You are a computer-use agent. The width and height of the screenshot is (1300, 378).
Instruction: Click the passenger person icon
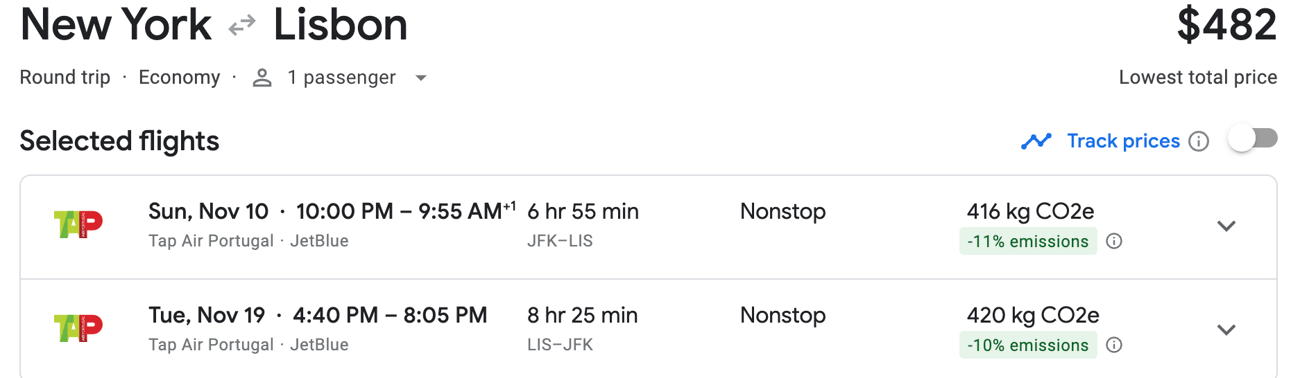coord(262,78)
